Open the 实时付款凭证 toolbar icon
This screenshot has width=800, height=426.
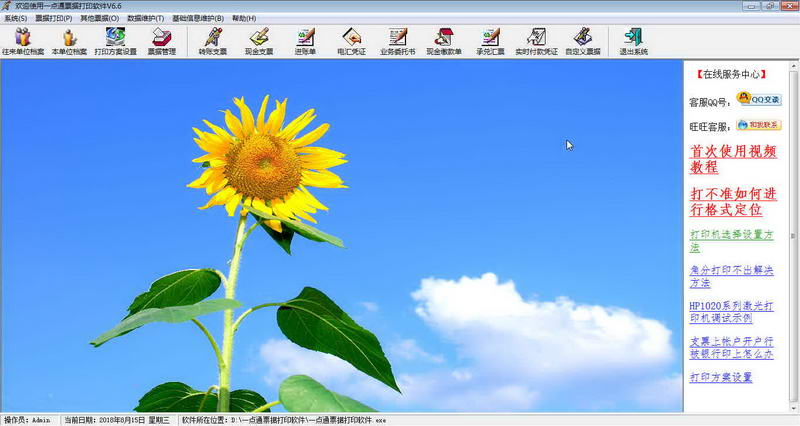[536, 41]
